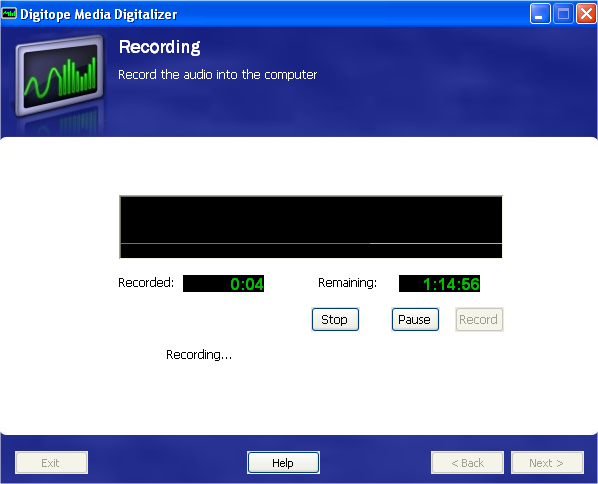Advance with the Next button

(x=547, y=463)
